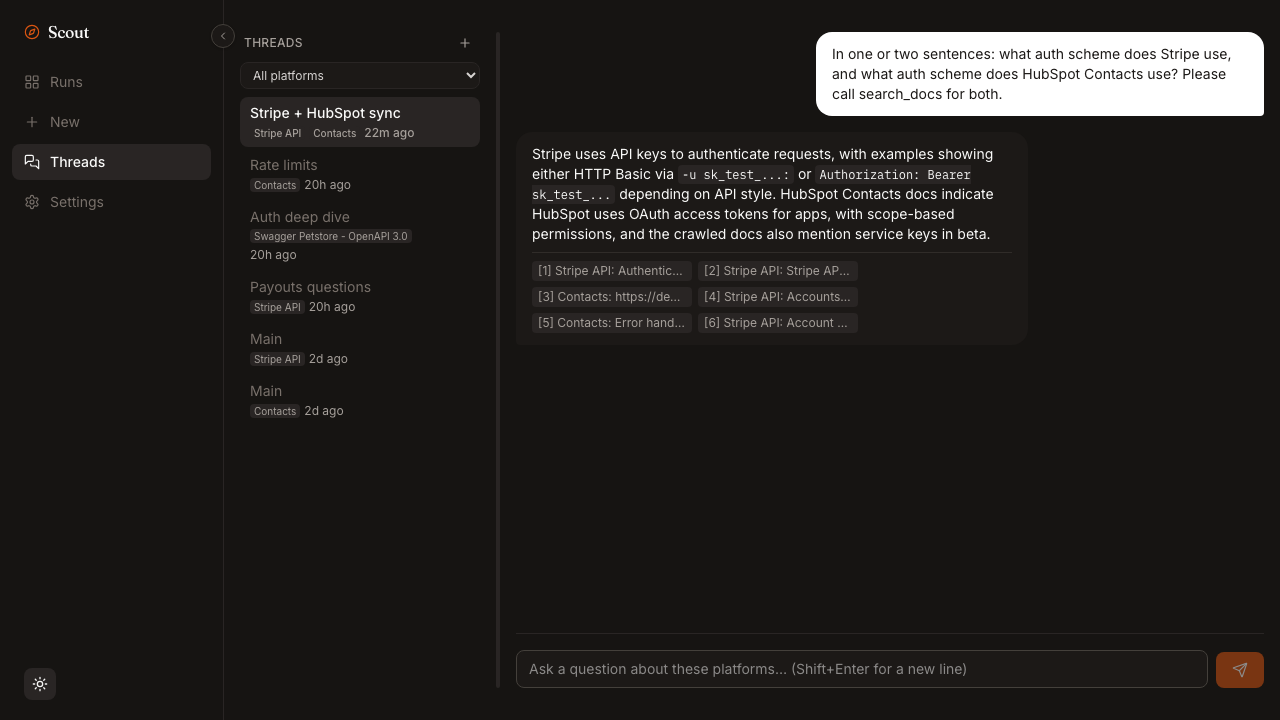Open Settings from the sidebar
Screen dimensions: 1280x720
tap(111, 202)
